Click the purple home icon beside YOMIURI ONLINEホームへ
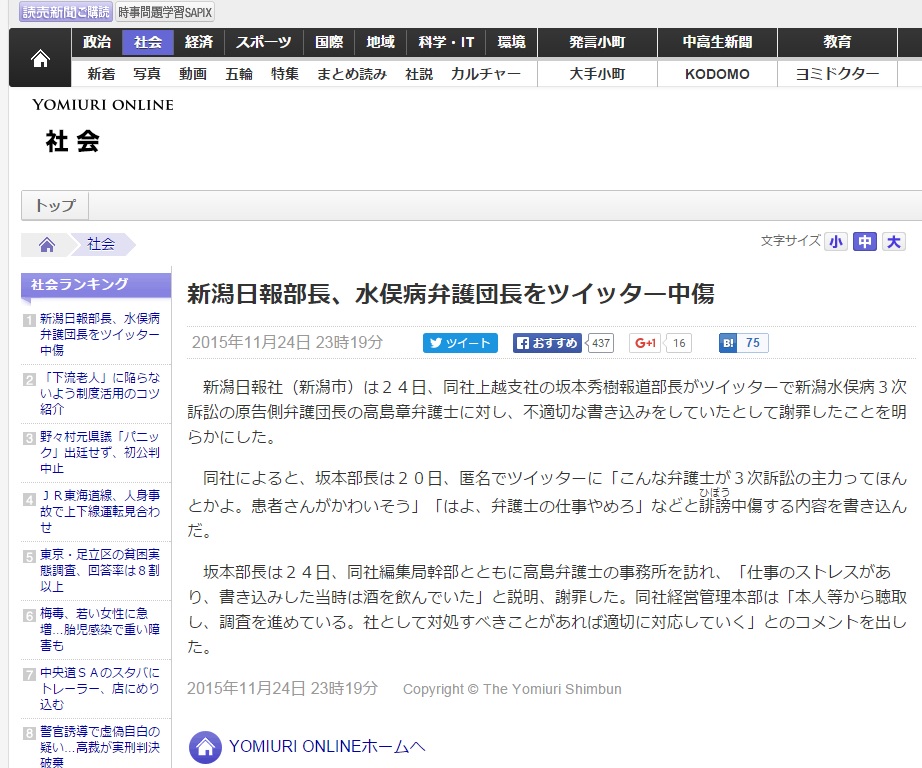 coord(205,747)
